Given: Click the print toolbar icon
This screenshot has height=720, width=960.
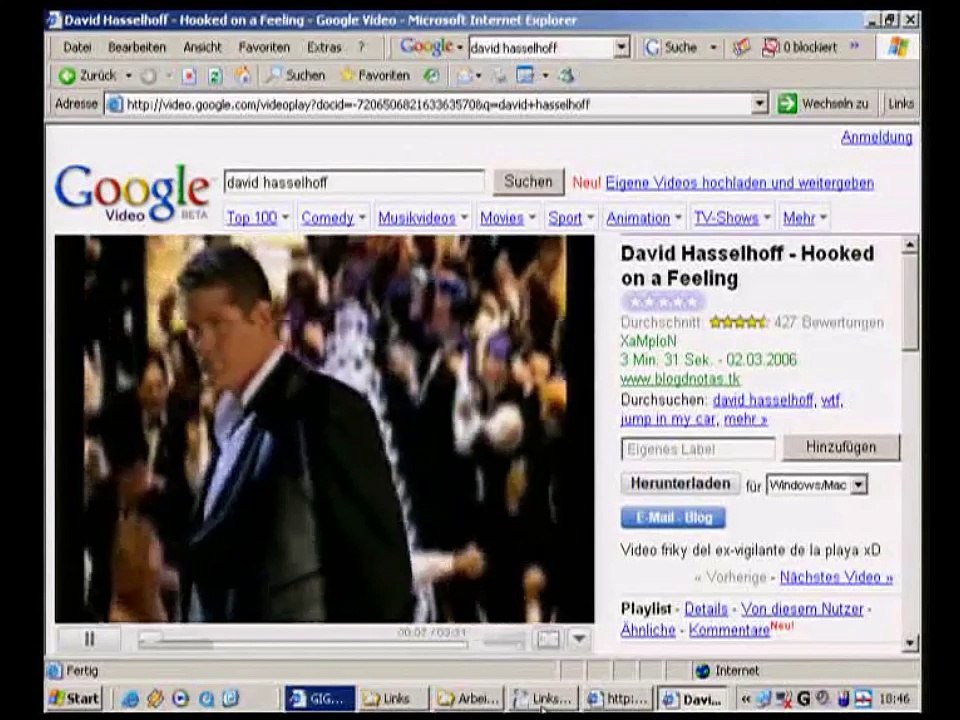Looking at the screenshot, I should click(500, 76).
